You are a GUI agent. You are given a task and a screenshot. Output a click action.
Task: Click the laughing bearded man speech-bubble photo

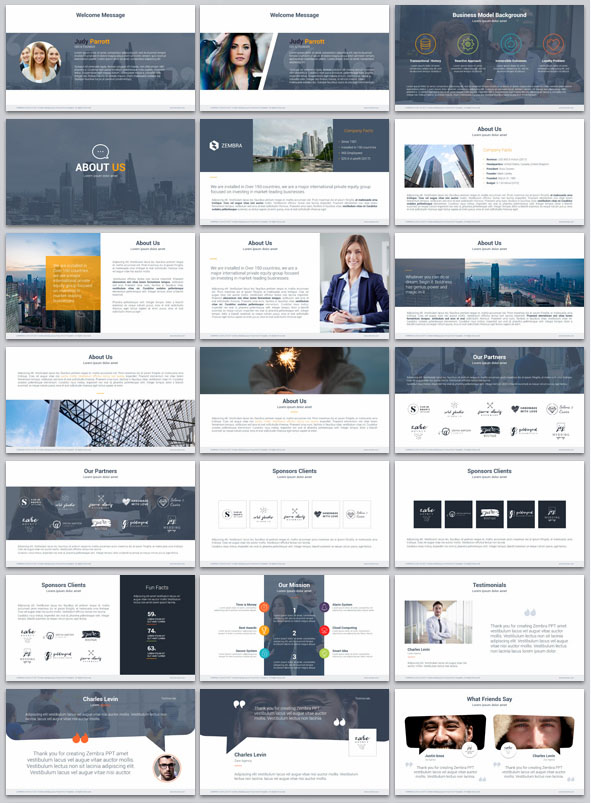point(445,732)
